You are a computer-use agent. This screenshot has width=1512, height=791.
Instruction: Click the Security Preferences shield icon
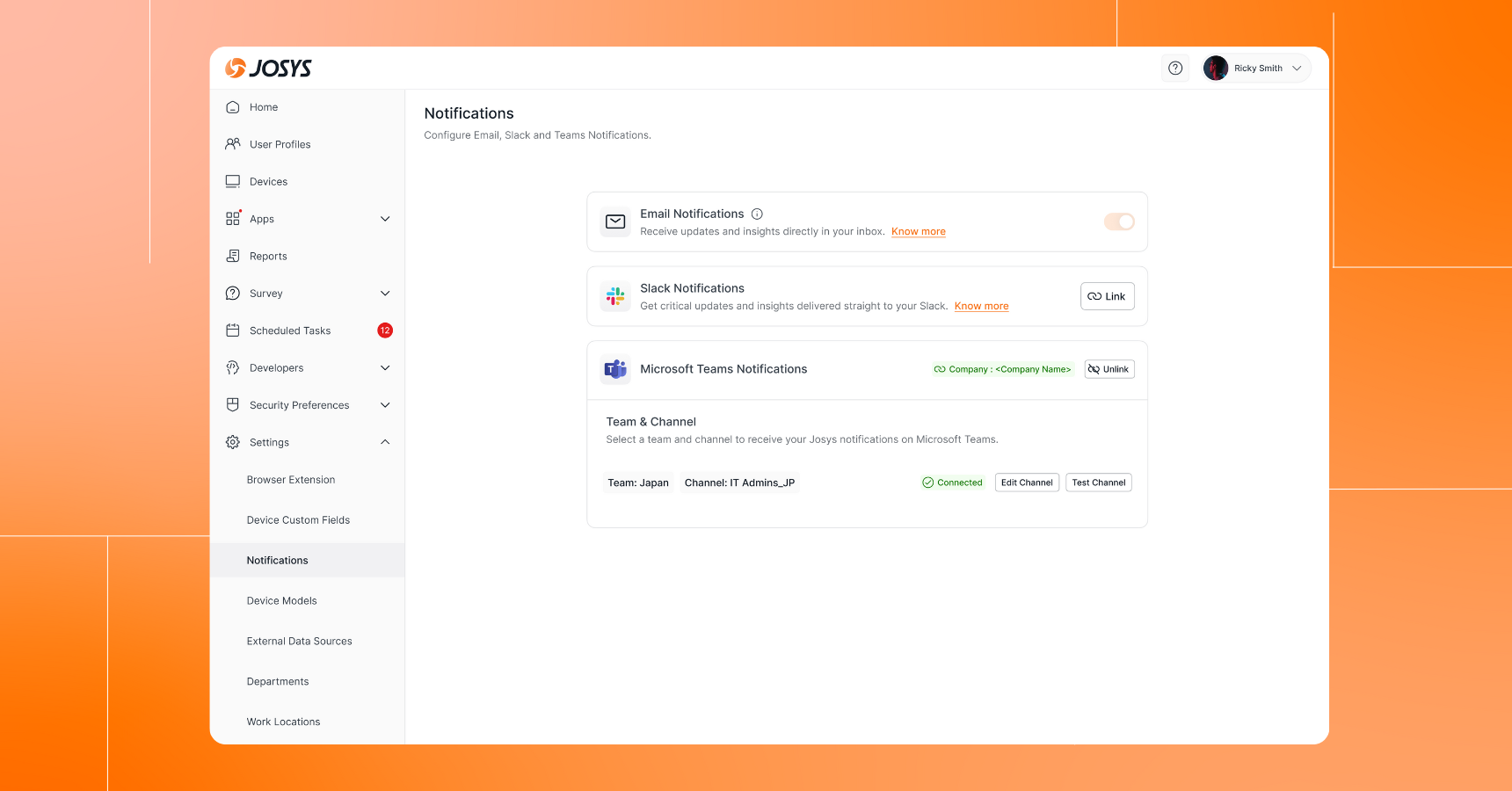click(x=233, y=405)
